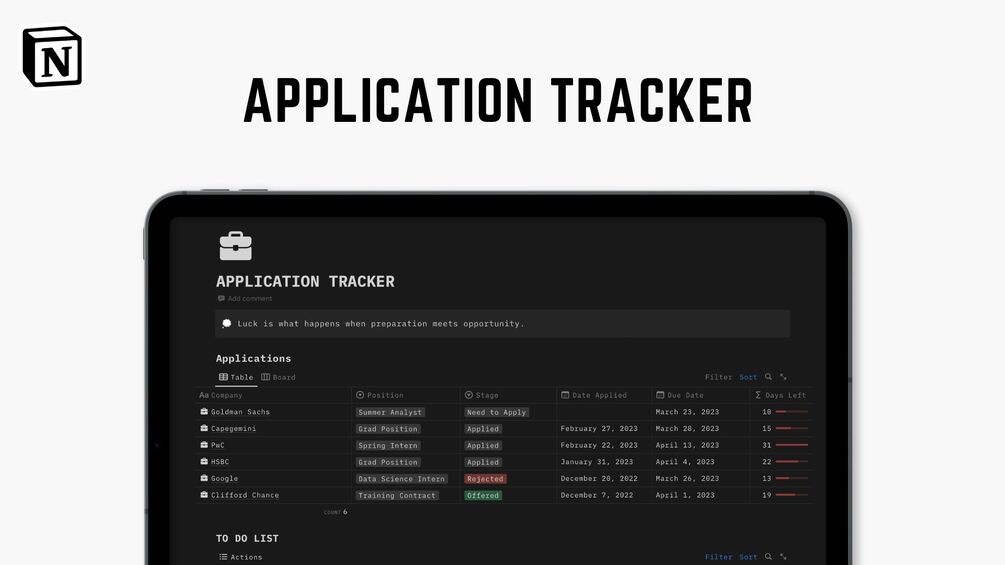Select the Data Science Intern tag
The image size is (1005, 565).
point(401,479)
